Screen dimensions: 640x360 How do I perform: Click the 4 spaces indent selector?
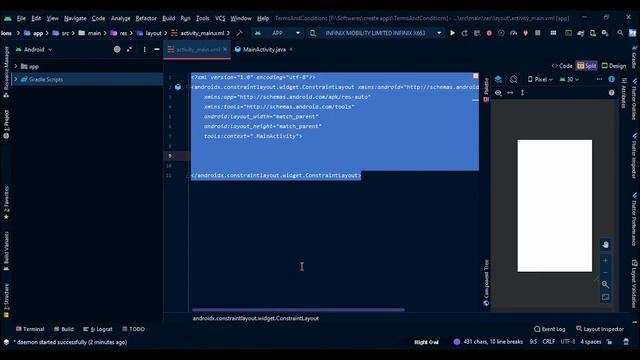click(x=591, y=342)
